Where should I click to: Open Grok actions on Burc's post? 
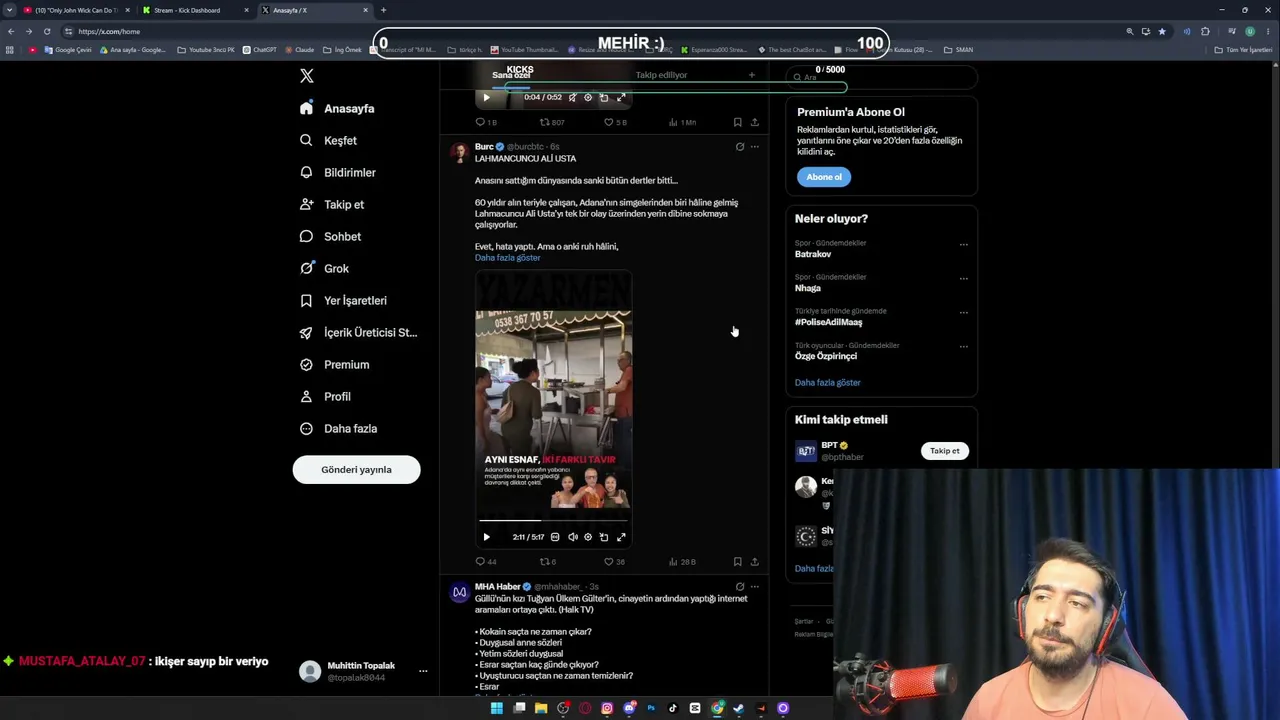pos(740,147)
